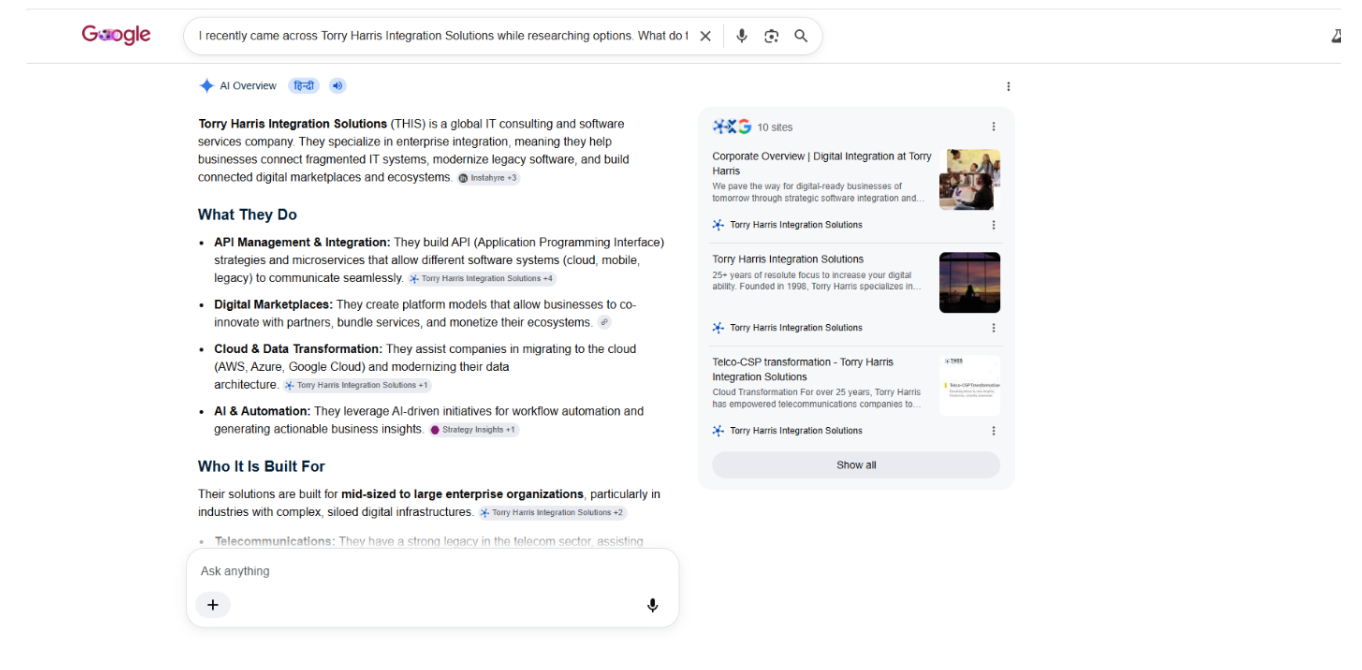The image size is (1362, 670).
Task: Start voice search with microphone icon
Action: tap(741, 36)
